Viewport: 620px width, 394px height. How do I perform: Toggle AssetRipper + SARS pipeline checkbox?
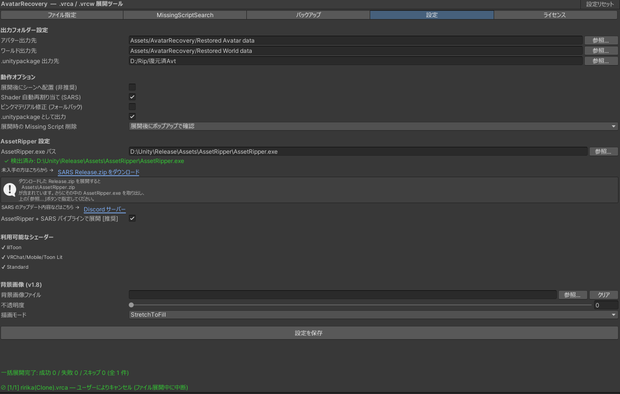(132, 218)
